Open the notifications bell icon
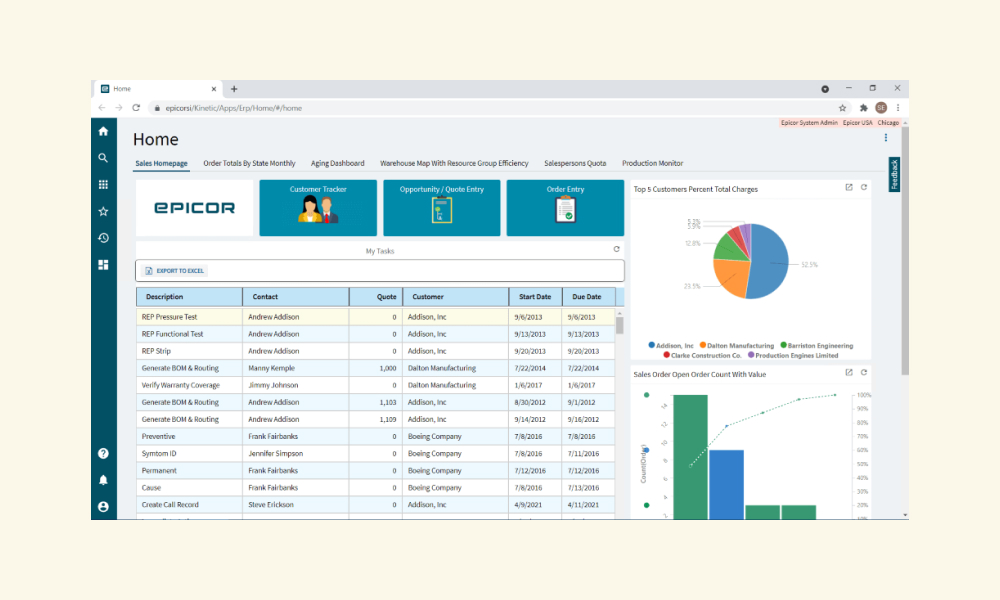This screenshot has height=600, width=1000. click(103, 480)
